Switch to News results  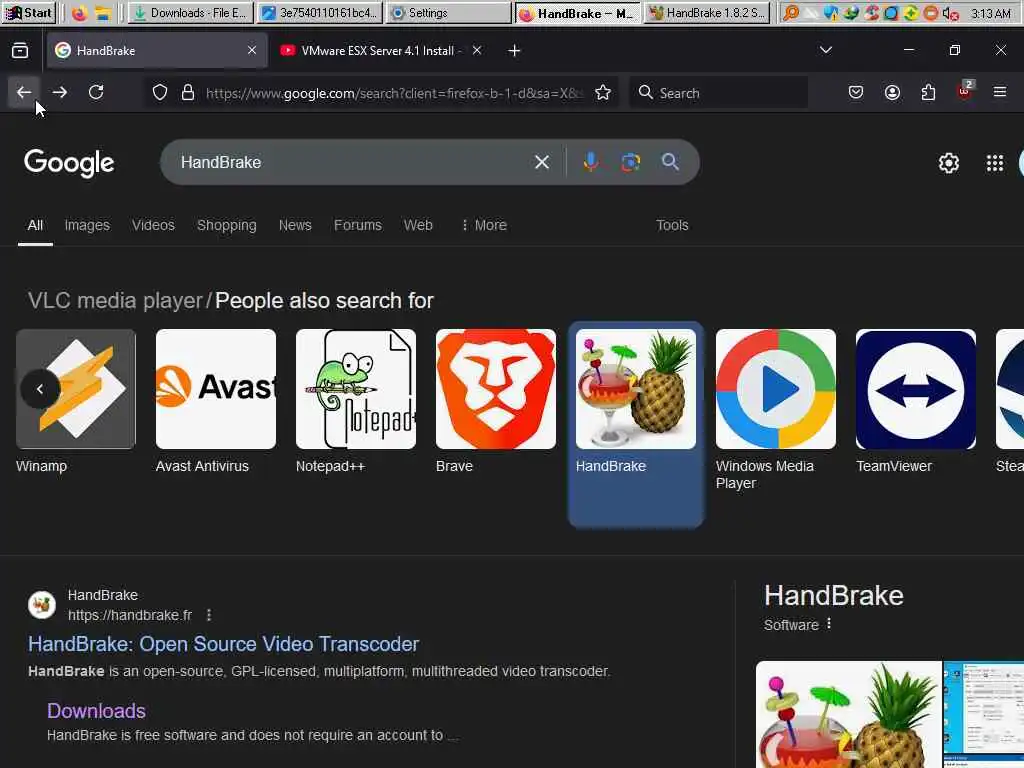[295, 225]
